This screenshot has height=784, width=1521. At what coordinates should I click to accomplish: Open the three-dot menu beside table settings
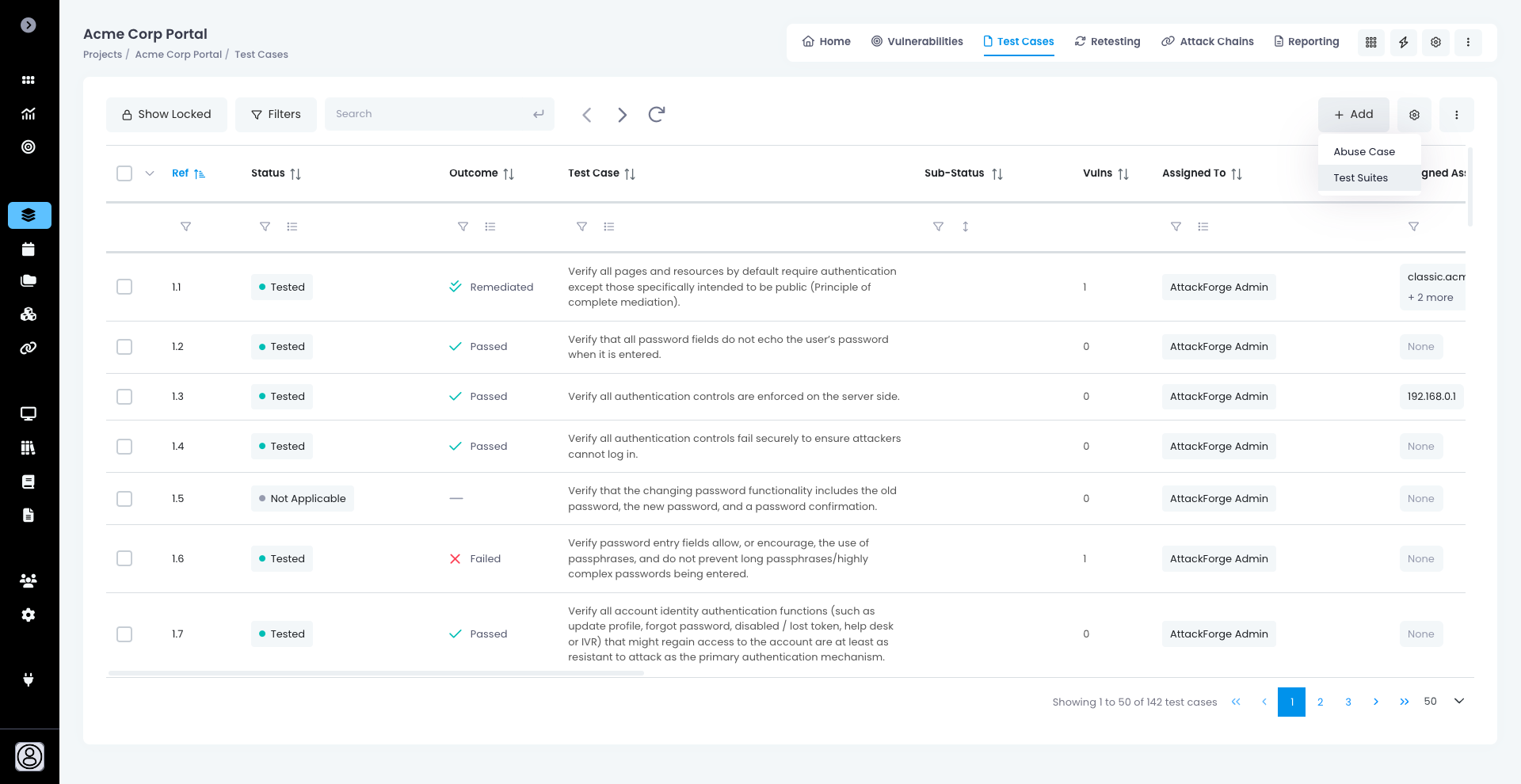pyautogui.click(x=1456, y=115)
